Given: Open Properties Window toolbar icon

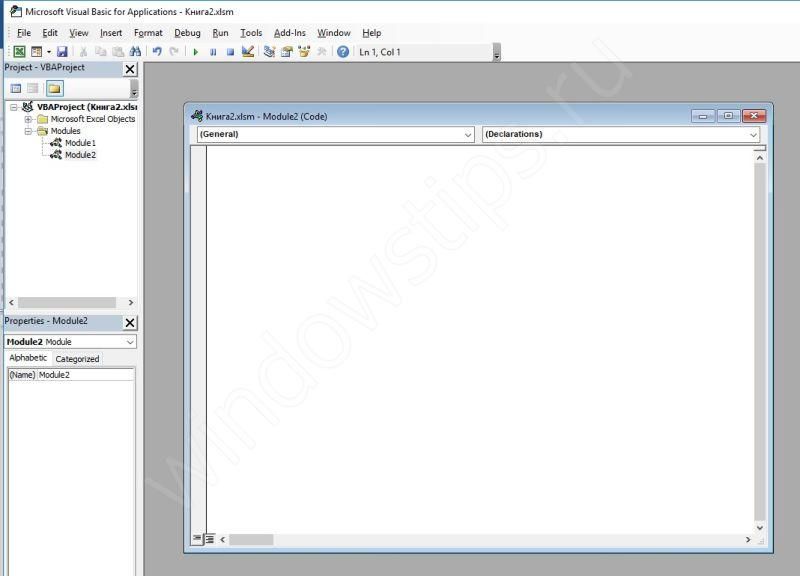Looking at the screenshot, I should (287, 52).
